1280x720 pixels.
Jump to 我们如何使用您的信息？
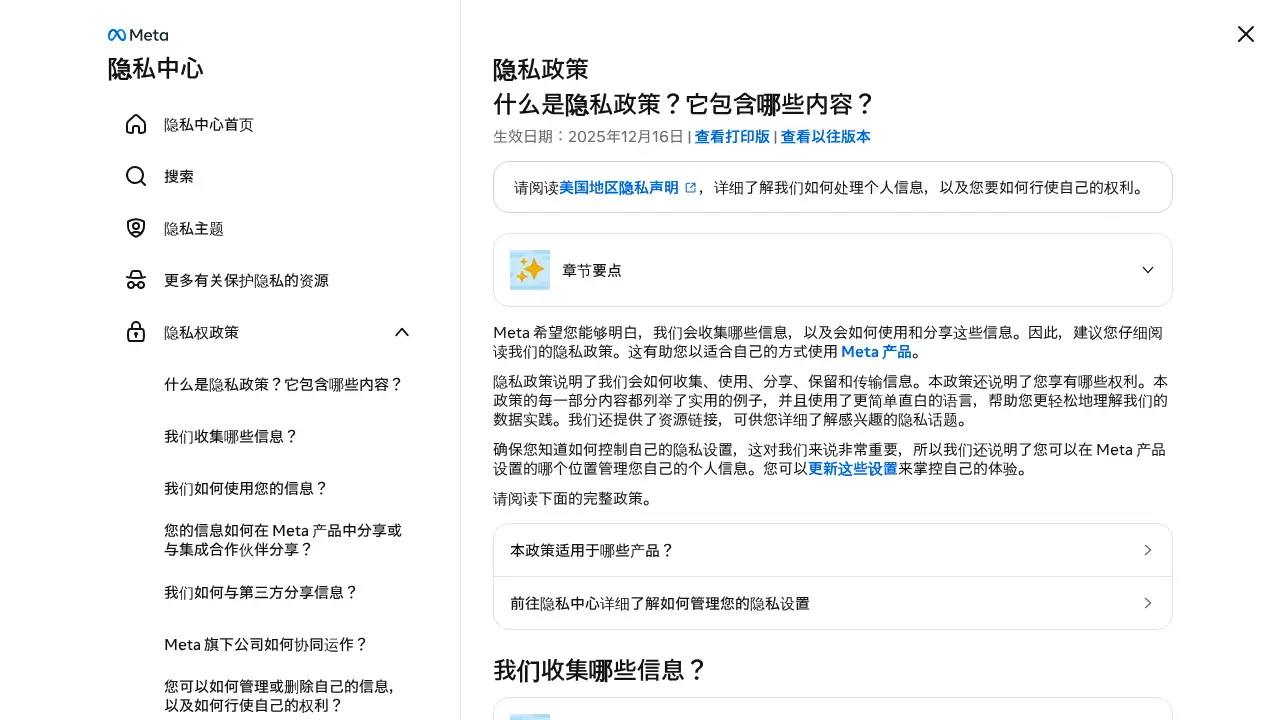pos(246,488)
